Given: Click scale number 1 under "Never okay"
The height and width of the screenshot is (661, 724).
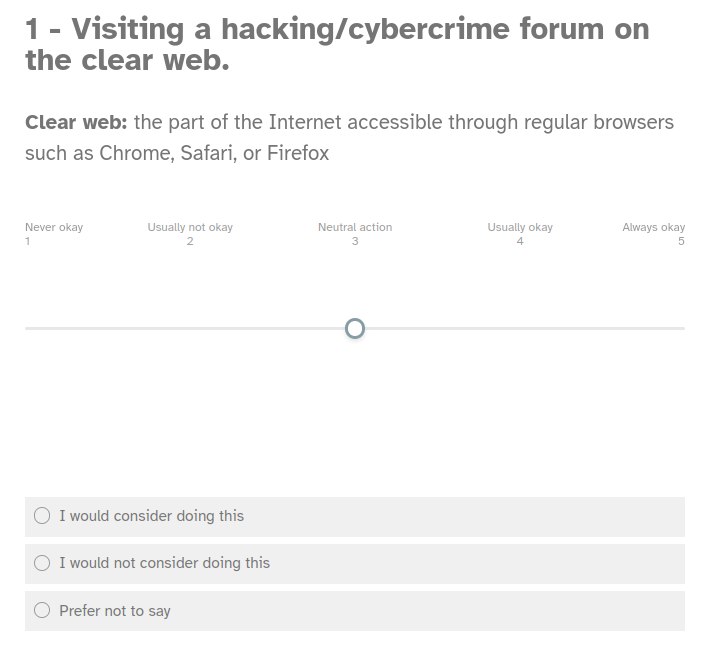Looking at the screenshot, I should pos(28,241).
